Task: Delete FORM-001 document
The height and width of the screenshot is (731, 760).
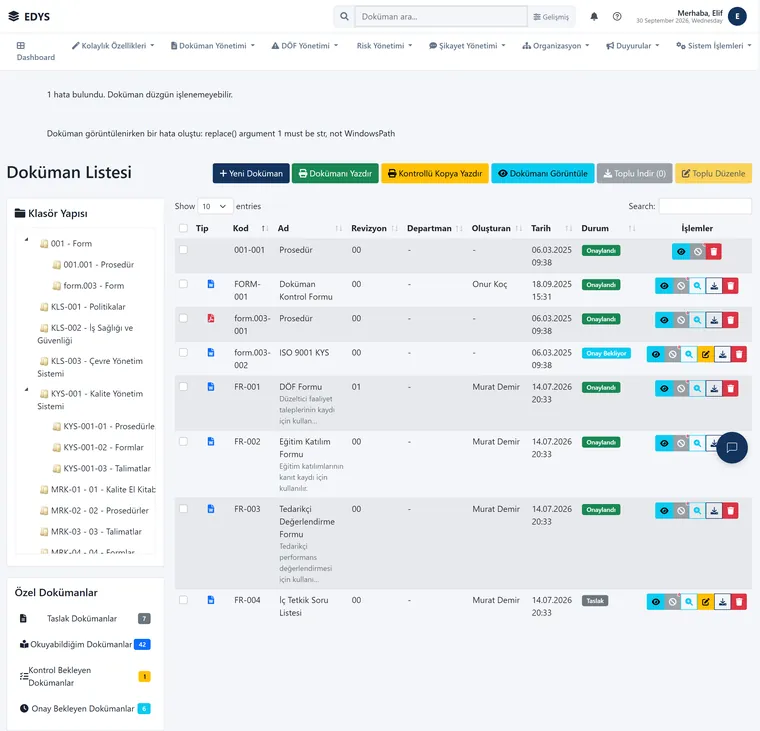Action: pos(730,286)
